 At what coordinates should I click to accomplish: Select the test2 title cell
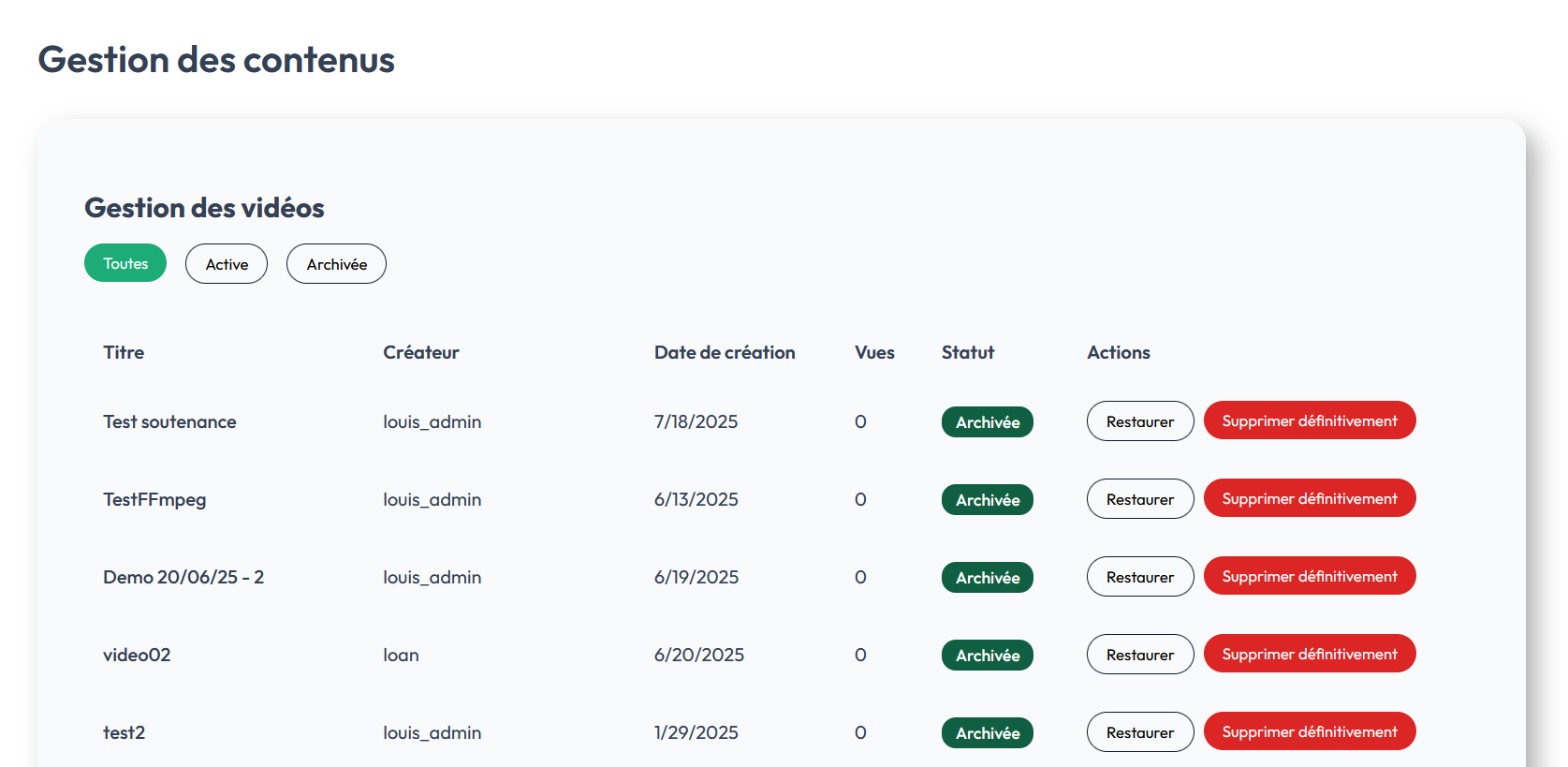pyautogui.click(x=124, y=732)
